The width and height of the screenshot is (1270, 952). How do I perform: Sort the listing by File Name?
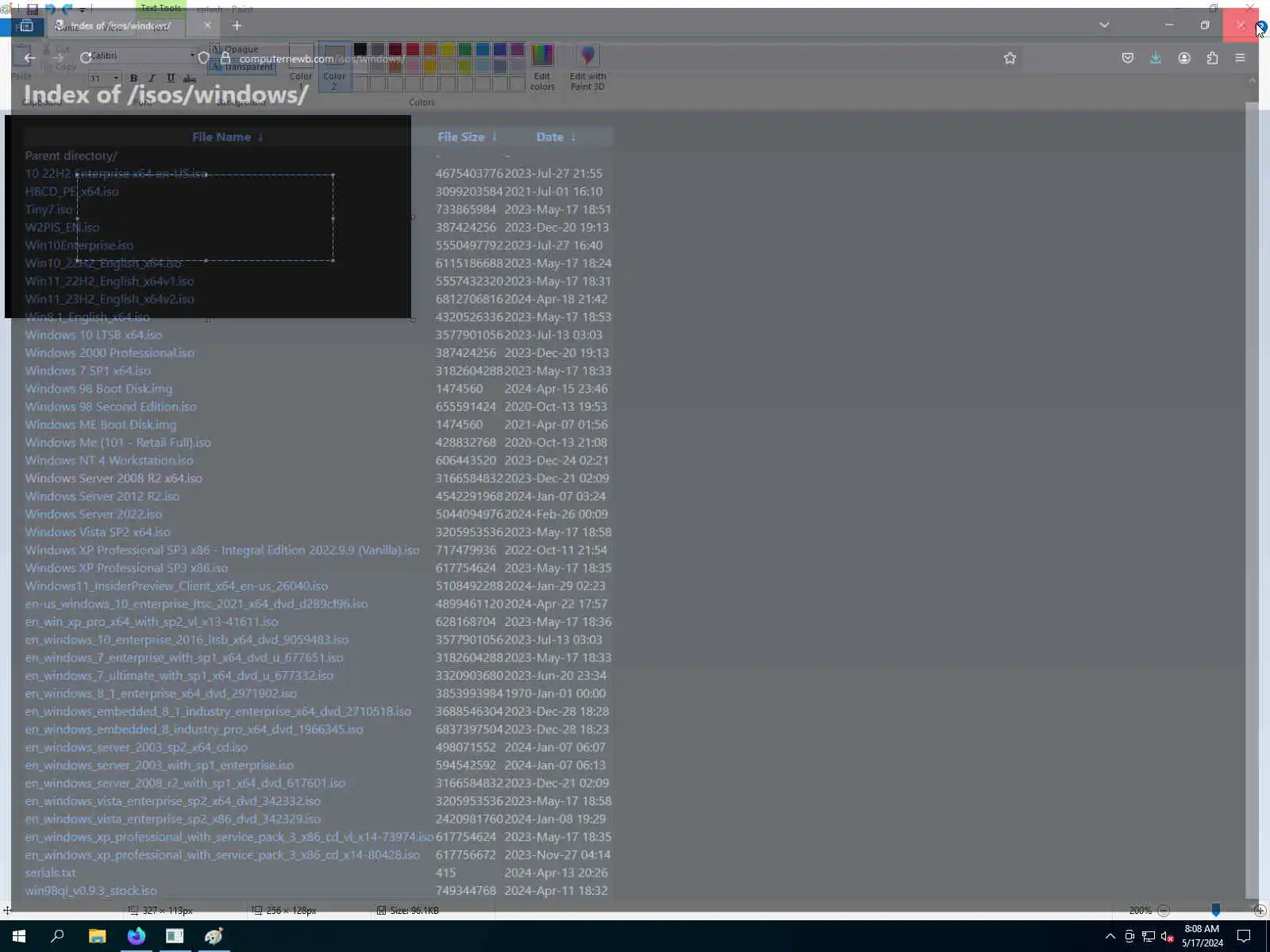[x=228, y=136]
